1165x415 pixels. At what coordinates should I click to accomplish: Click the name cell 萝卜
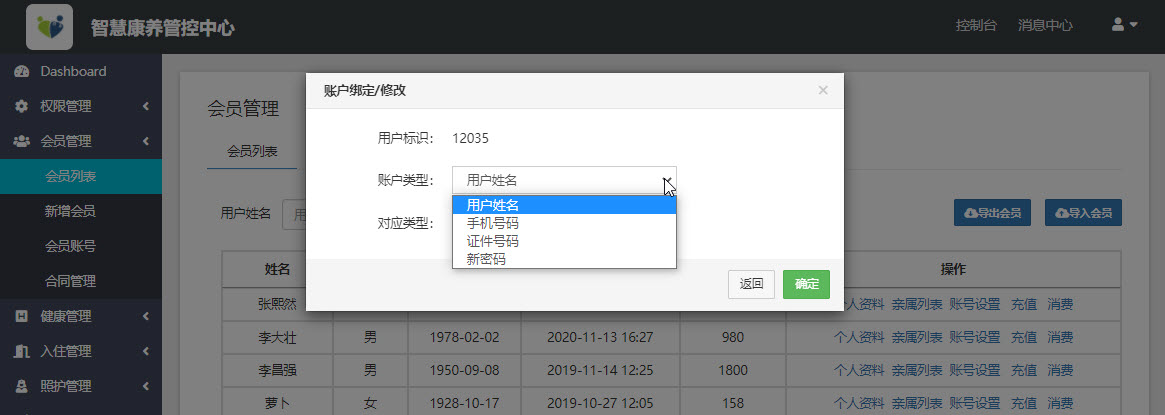click(277, 403)
